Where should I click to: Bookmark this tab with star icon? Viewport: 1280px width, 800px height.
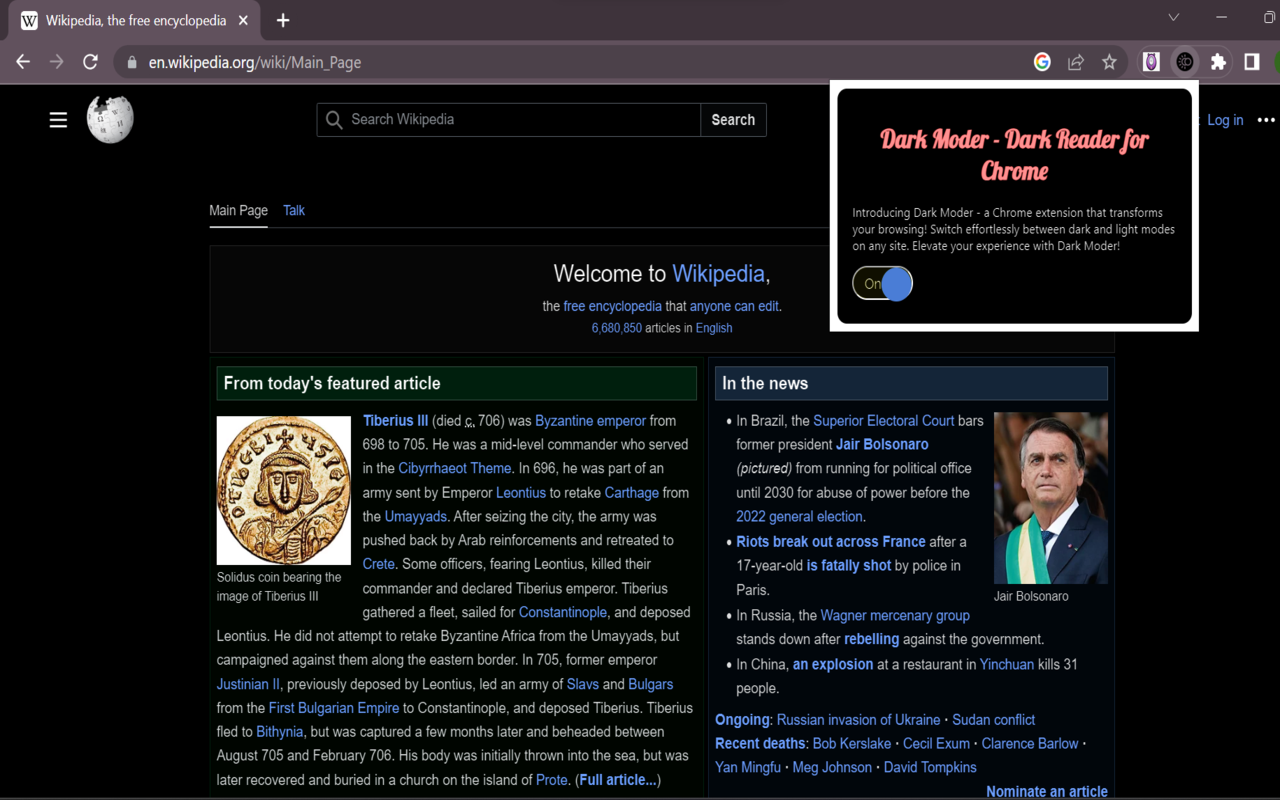[x=1109, y=62]
